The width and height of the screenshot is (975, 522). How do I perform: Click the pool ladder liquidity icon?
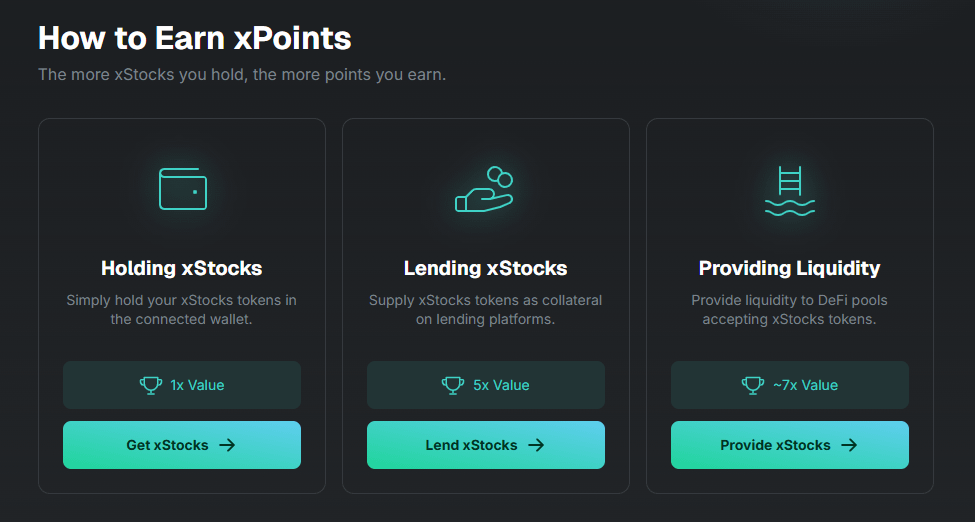(789, 190)
